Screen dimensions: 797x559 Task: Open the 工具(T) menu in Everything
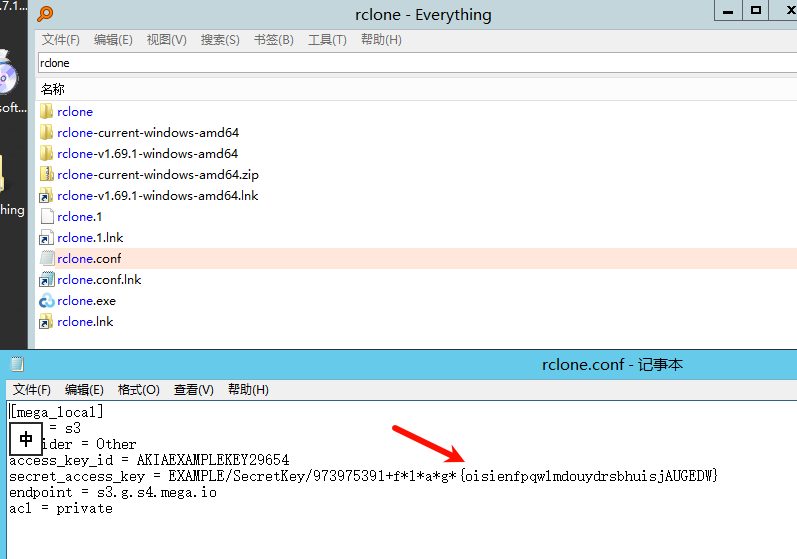pos(327,40)
